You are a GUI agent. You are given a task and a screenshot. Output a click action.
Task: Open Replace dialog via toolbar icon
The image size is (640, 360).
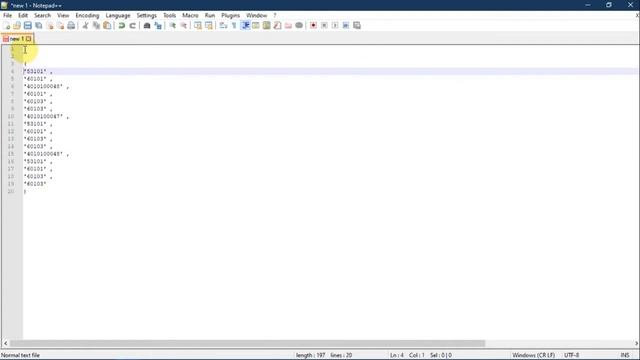[158, 26]
